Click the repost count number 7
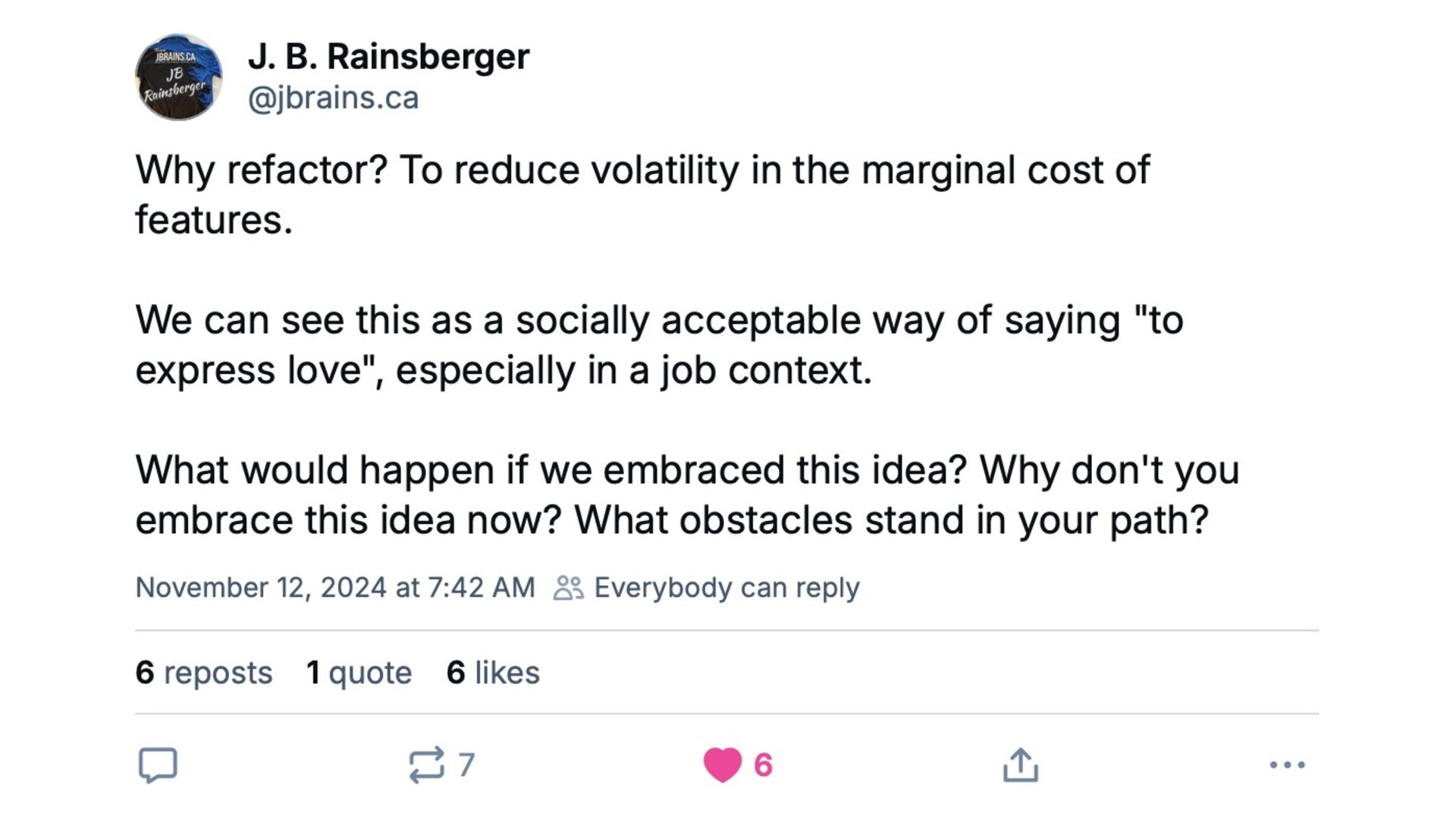The width and height of the screenshot is (1456, 819). point(466,764)
